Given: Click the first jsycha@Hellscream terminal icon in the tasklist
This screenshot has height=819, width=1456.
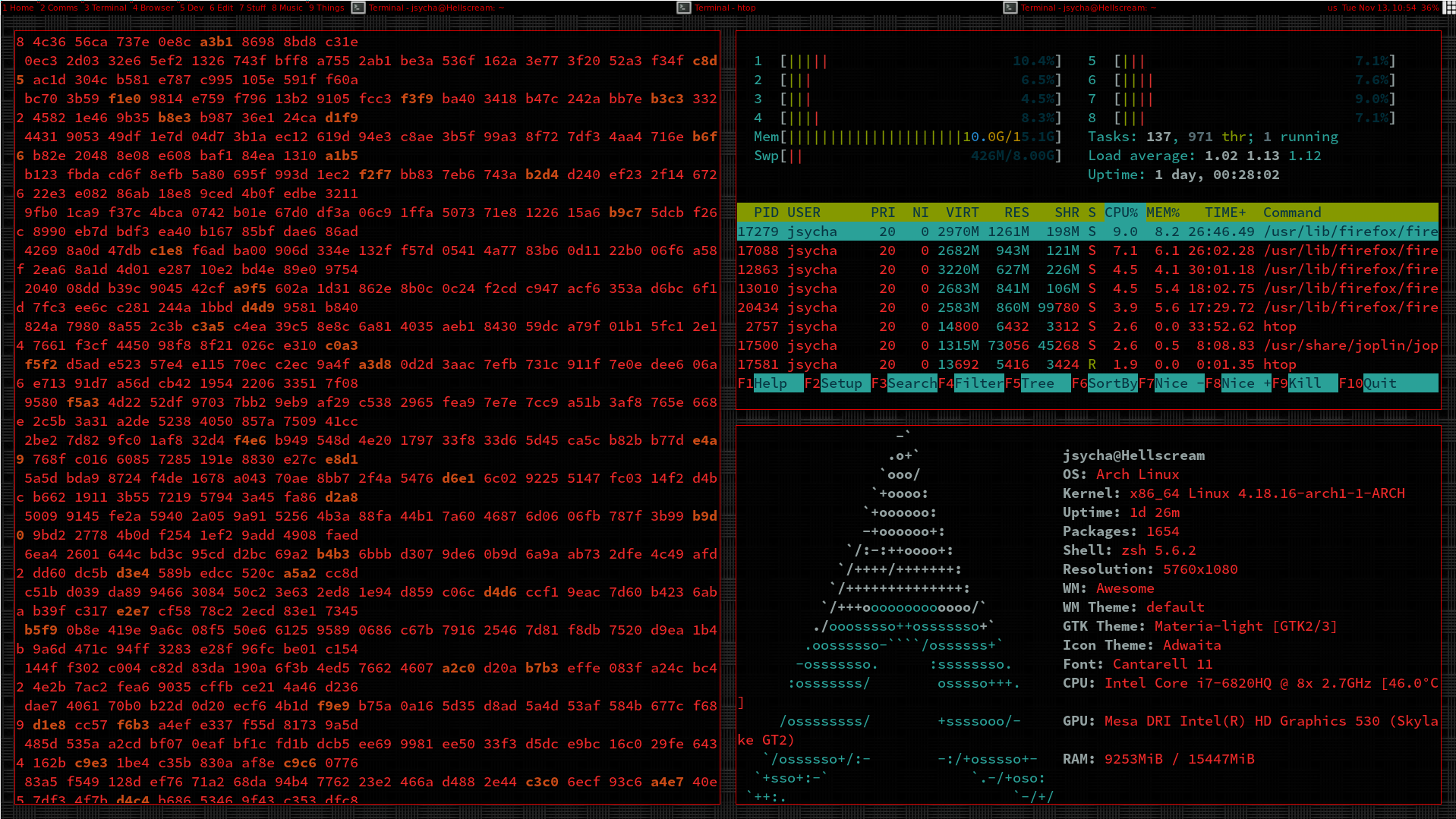Looking at the screenshot, I should pyautogui.click(x=357, y=8).
